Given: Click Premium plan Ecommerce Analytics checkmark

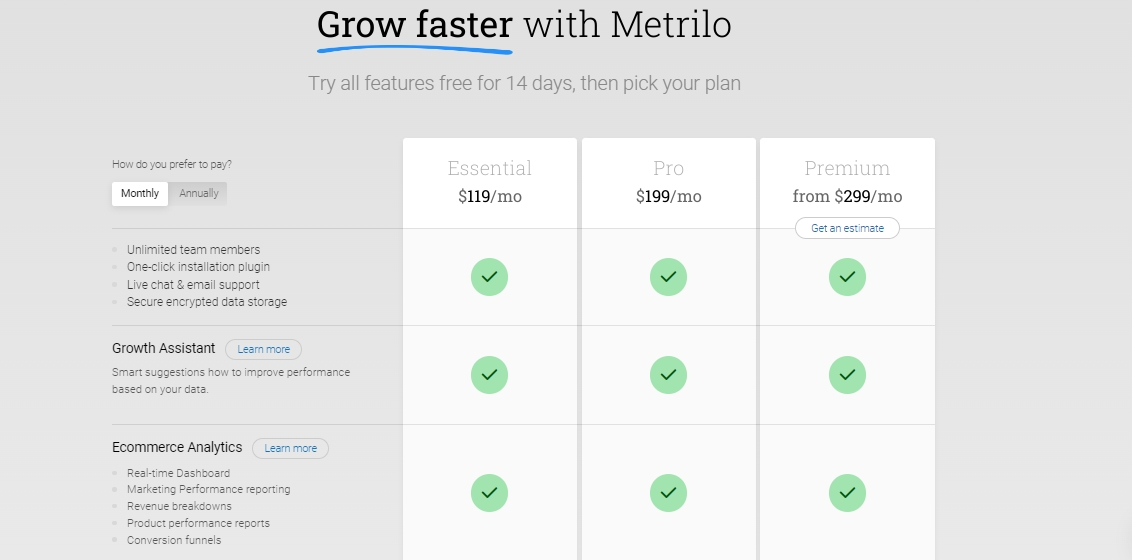Looking at the screenshot, I should [847, 493].
